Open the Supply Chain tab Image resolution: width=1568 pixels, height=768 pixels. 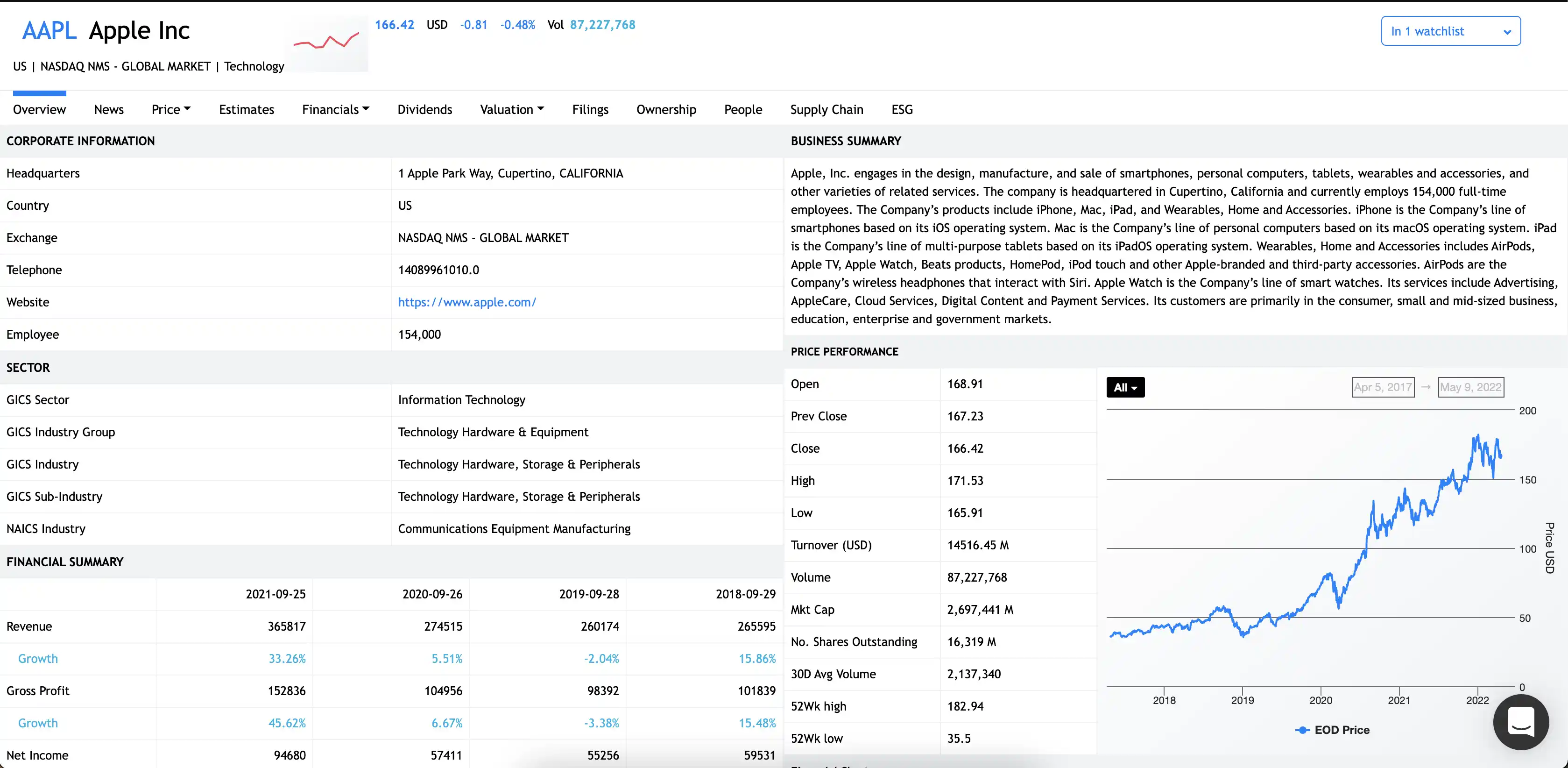[x=826, y=110]
